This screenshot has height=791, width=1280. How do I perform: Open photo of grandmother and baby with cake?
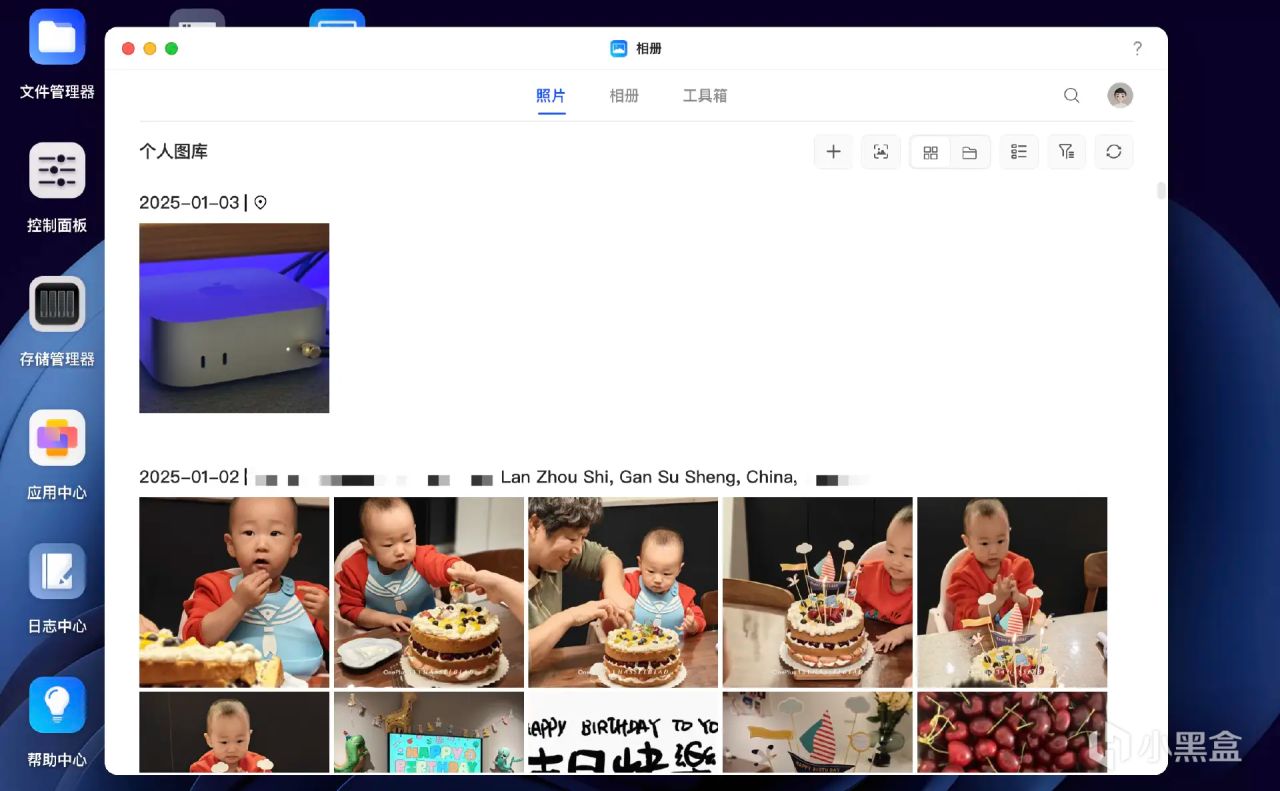(x=623, y=592)
